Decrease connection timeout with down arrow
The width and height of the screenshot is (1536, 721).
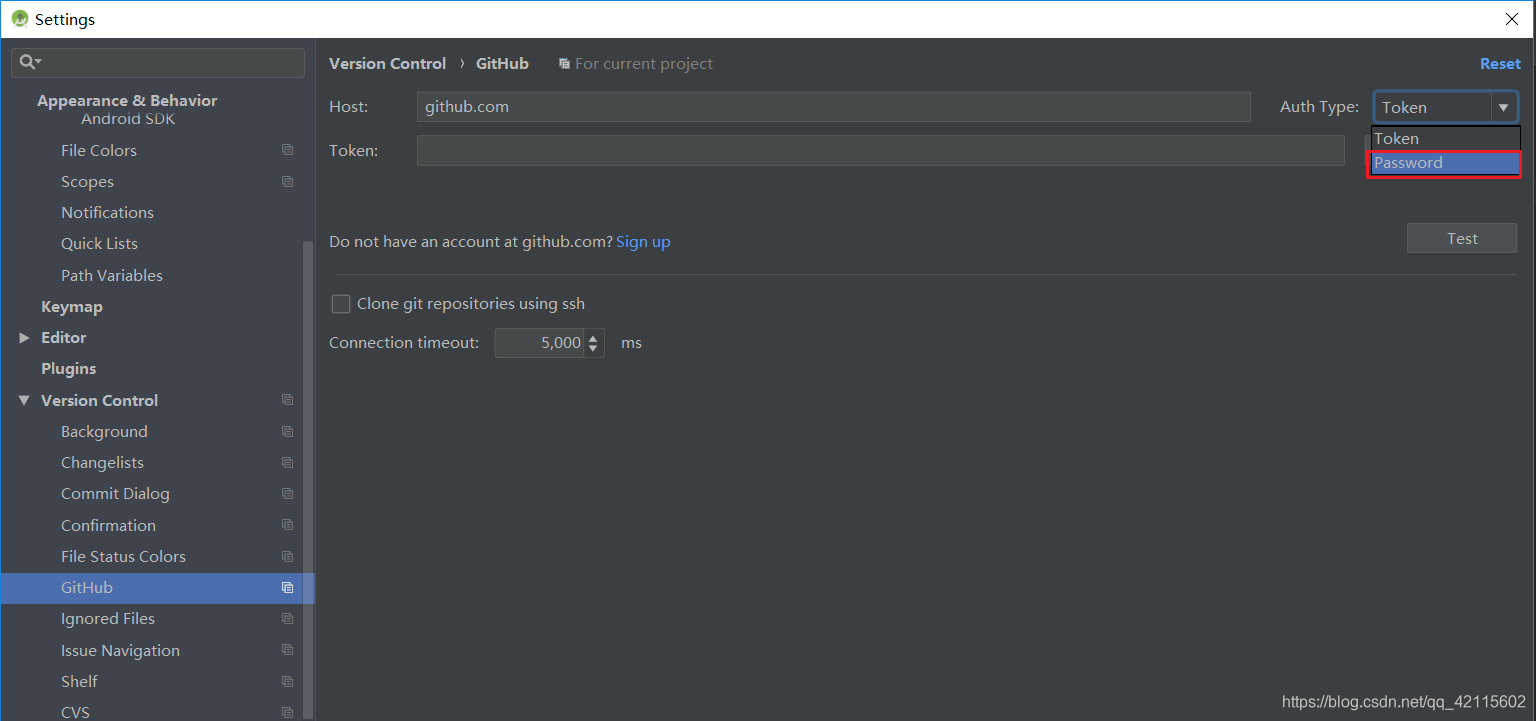[x=594, y=349]
